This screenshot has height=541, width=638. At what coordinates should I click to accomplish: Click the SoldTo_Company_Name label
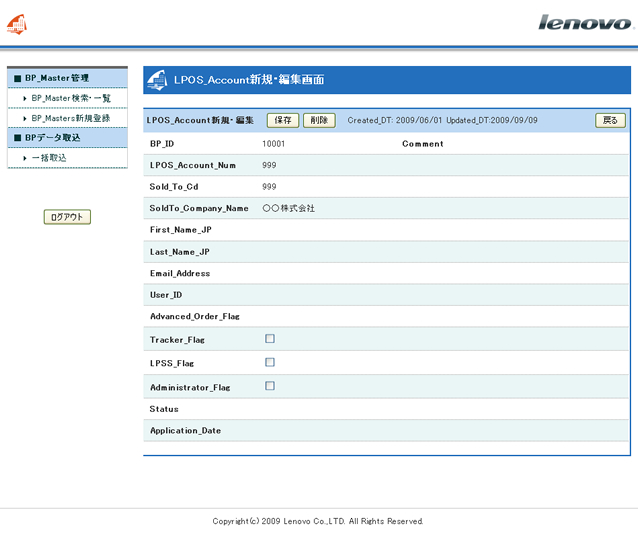pyautogui.click(x=199, y=209)
